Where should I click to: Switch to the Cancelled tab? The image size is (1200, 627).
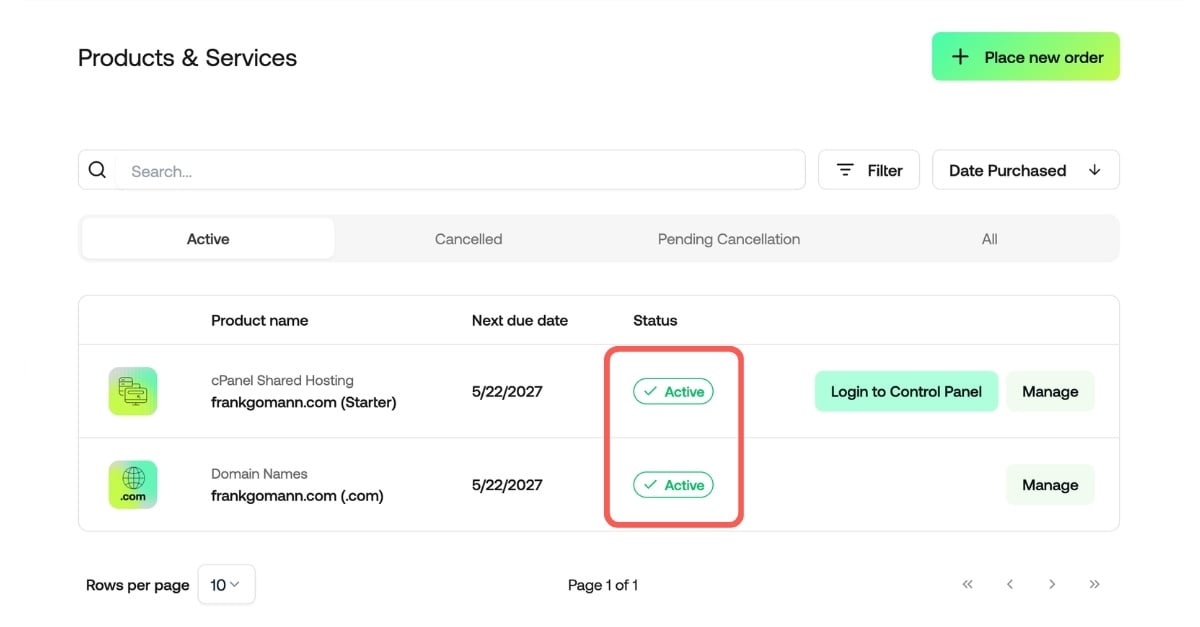[x=468, y=239]
